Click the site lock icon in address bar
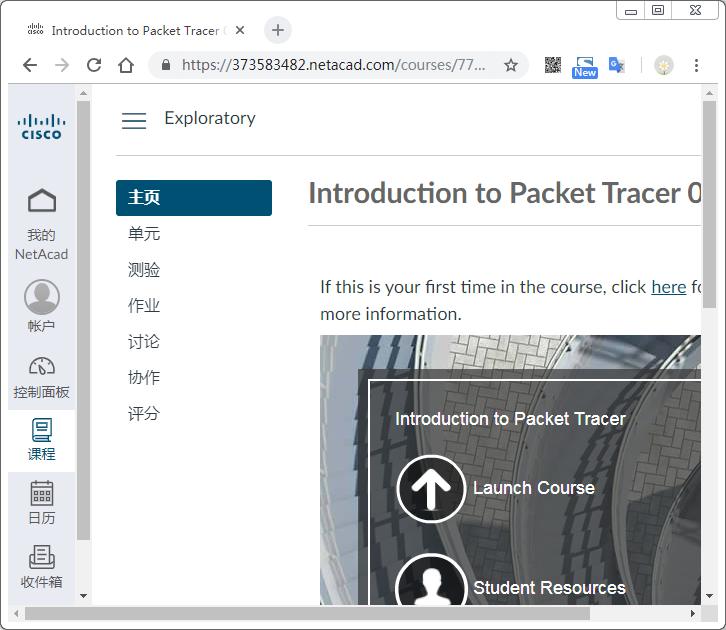This screenshot has width=726, height=630. point(166,65)
